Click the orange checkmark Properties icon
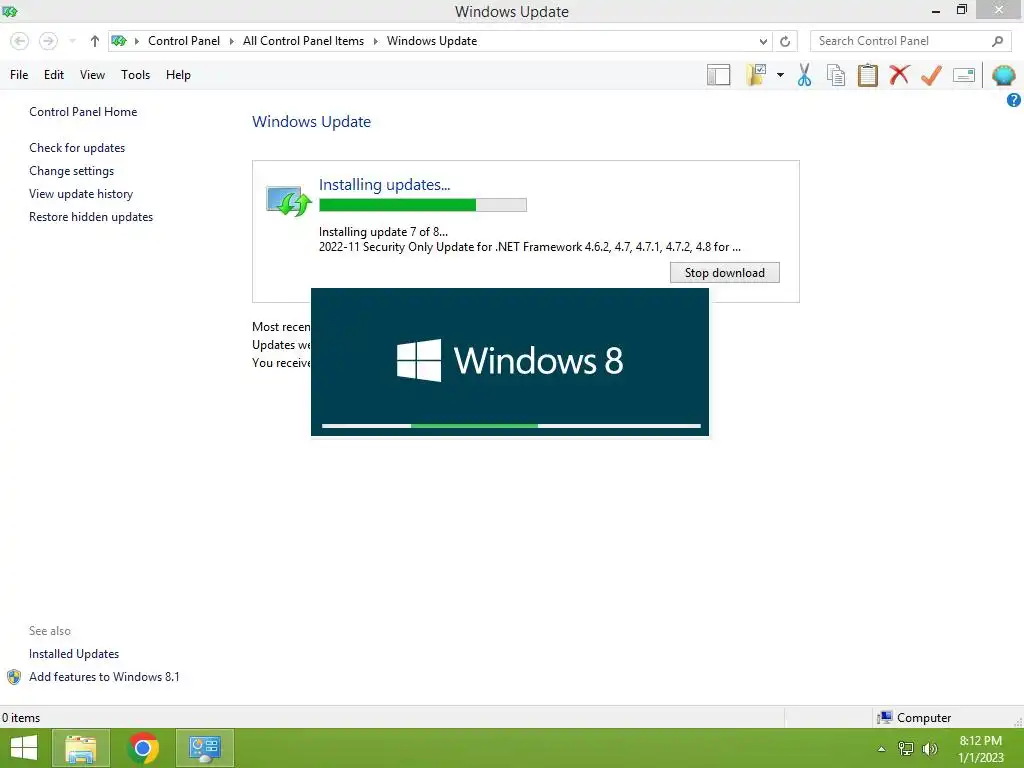 point(931,75)
